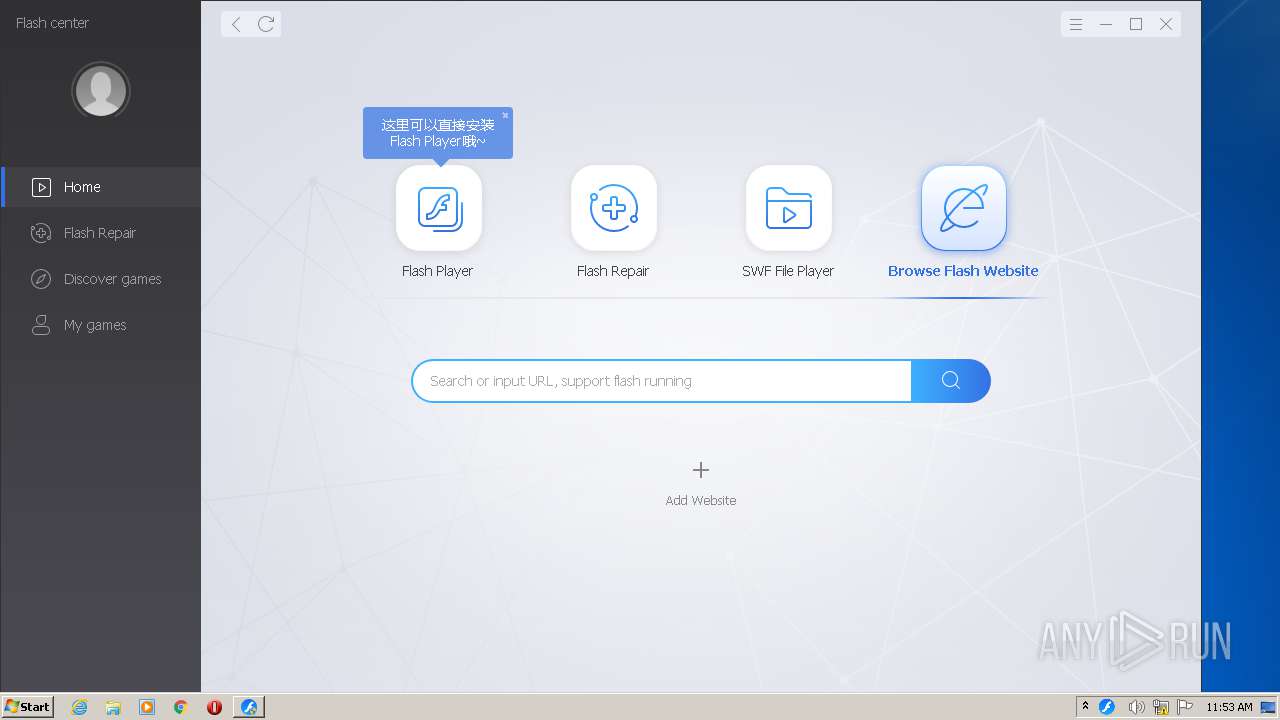
Task: Launch Internet Explorer from the taskbar
Action: (79, 707)
